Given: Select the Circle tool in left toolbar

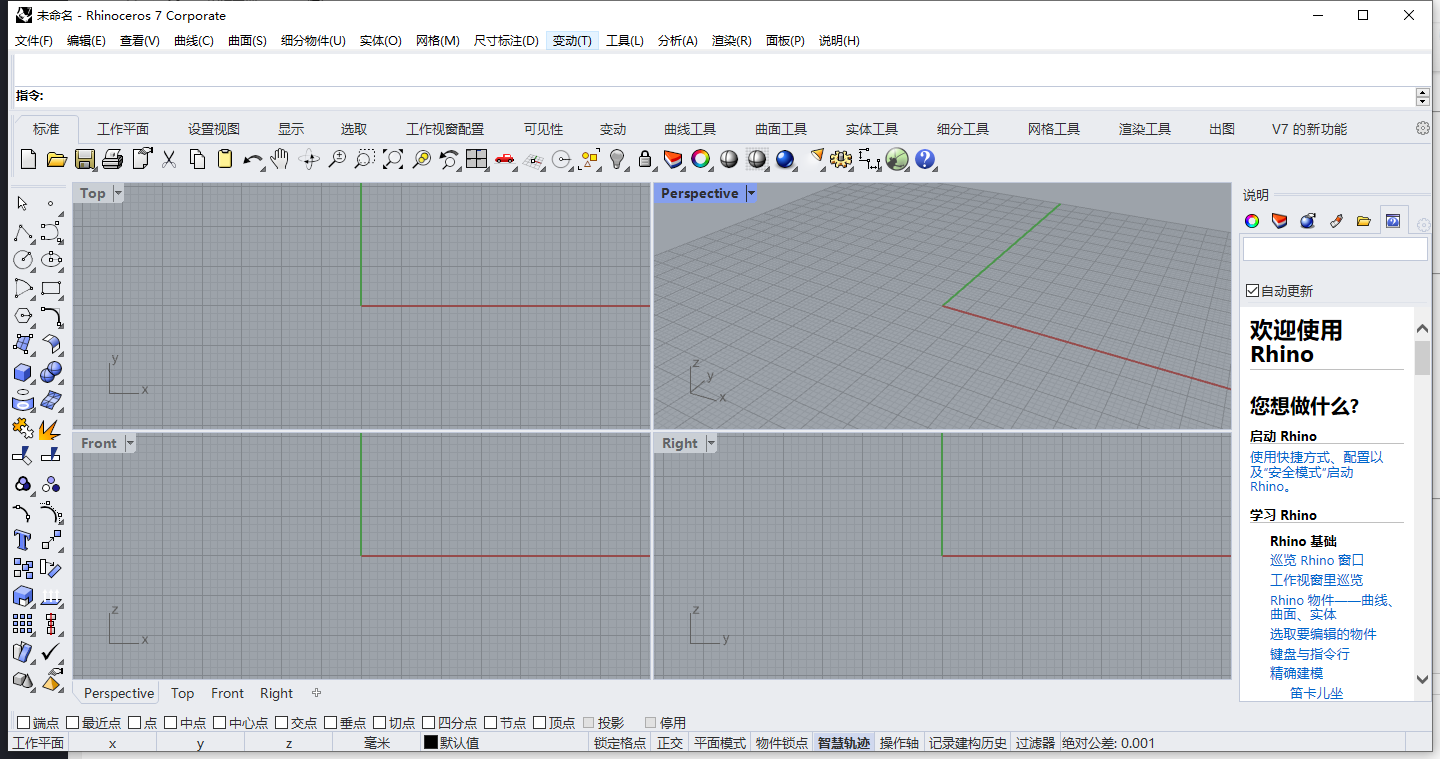Looking at the screenshot, I should coord(23,260).
